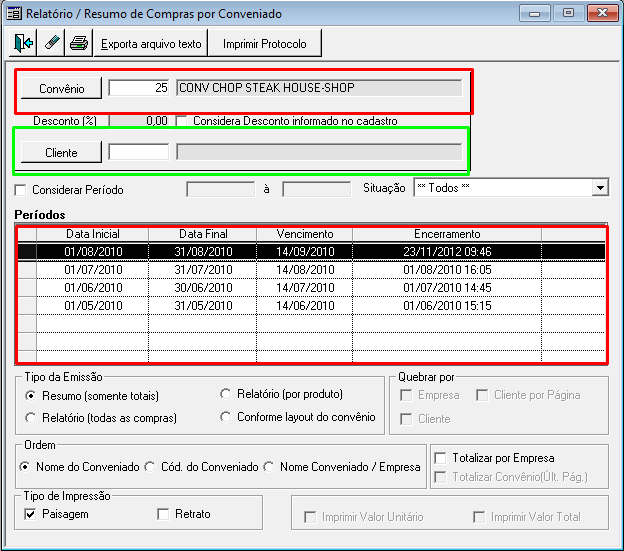Check the Considerar Período checkbox
This screenshot has height=551, width=624.
coord(20,190)
